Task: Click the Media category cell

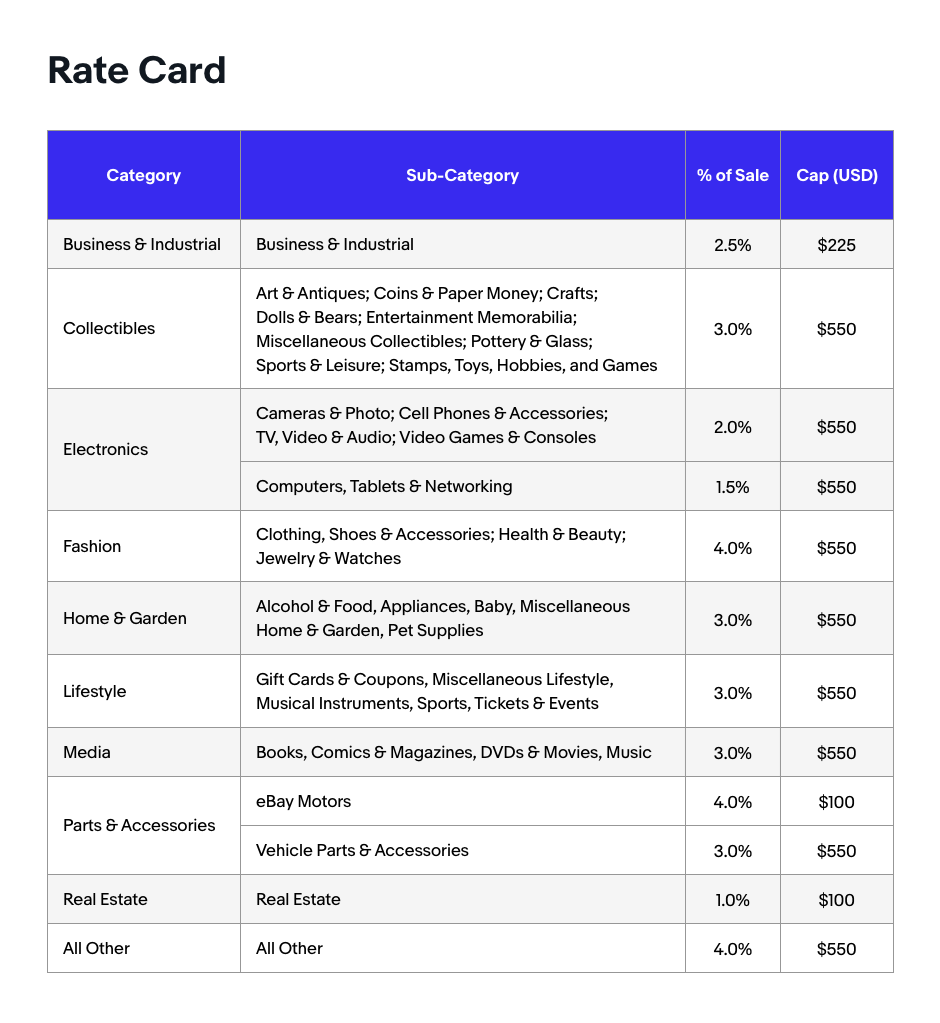Action: tap(87, 752)
